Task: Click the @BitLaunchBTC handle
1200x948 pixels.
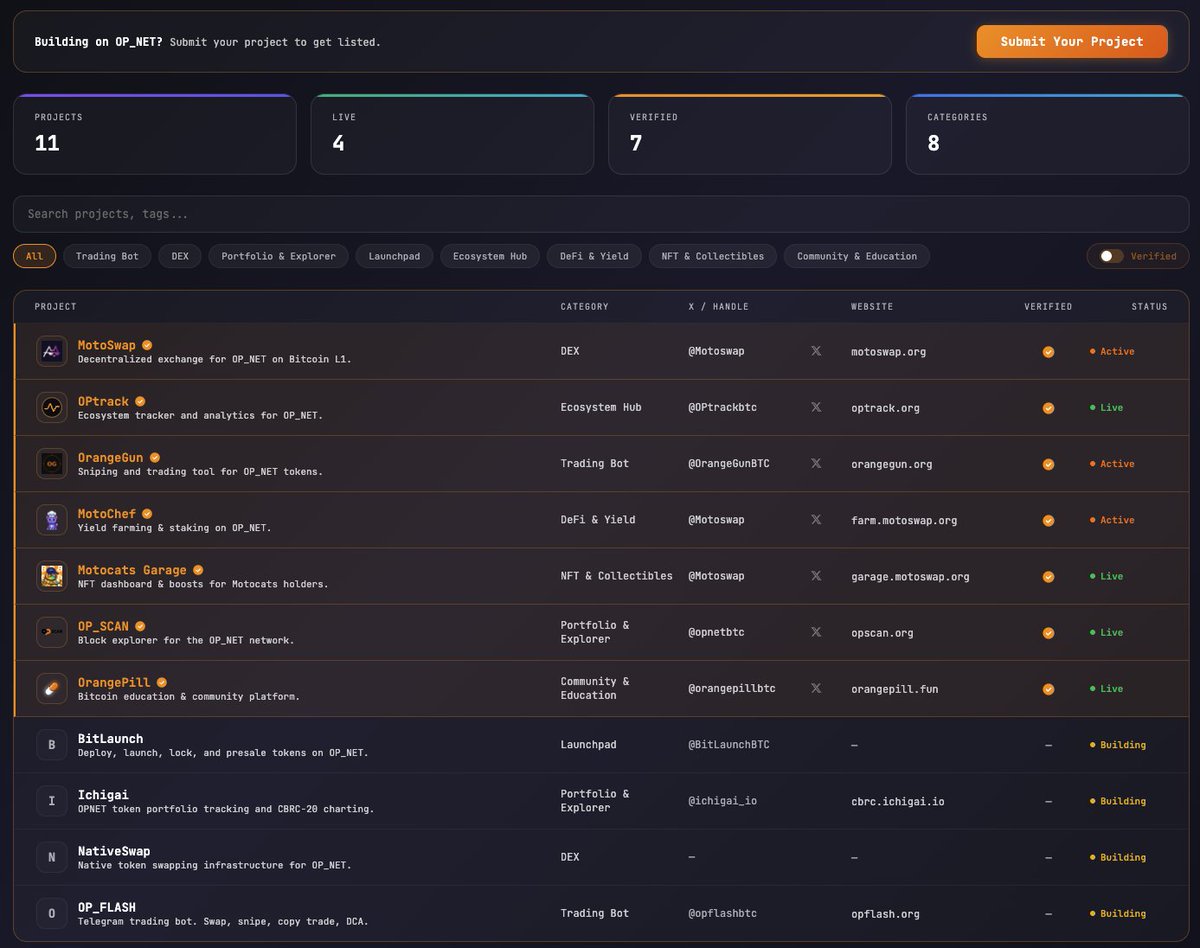Action: tap(729, 745)
